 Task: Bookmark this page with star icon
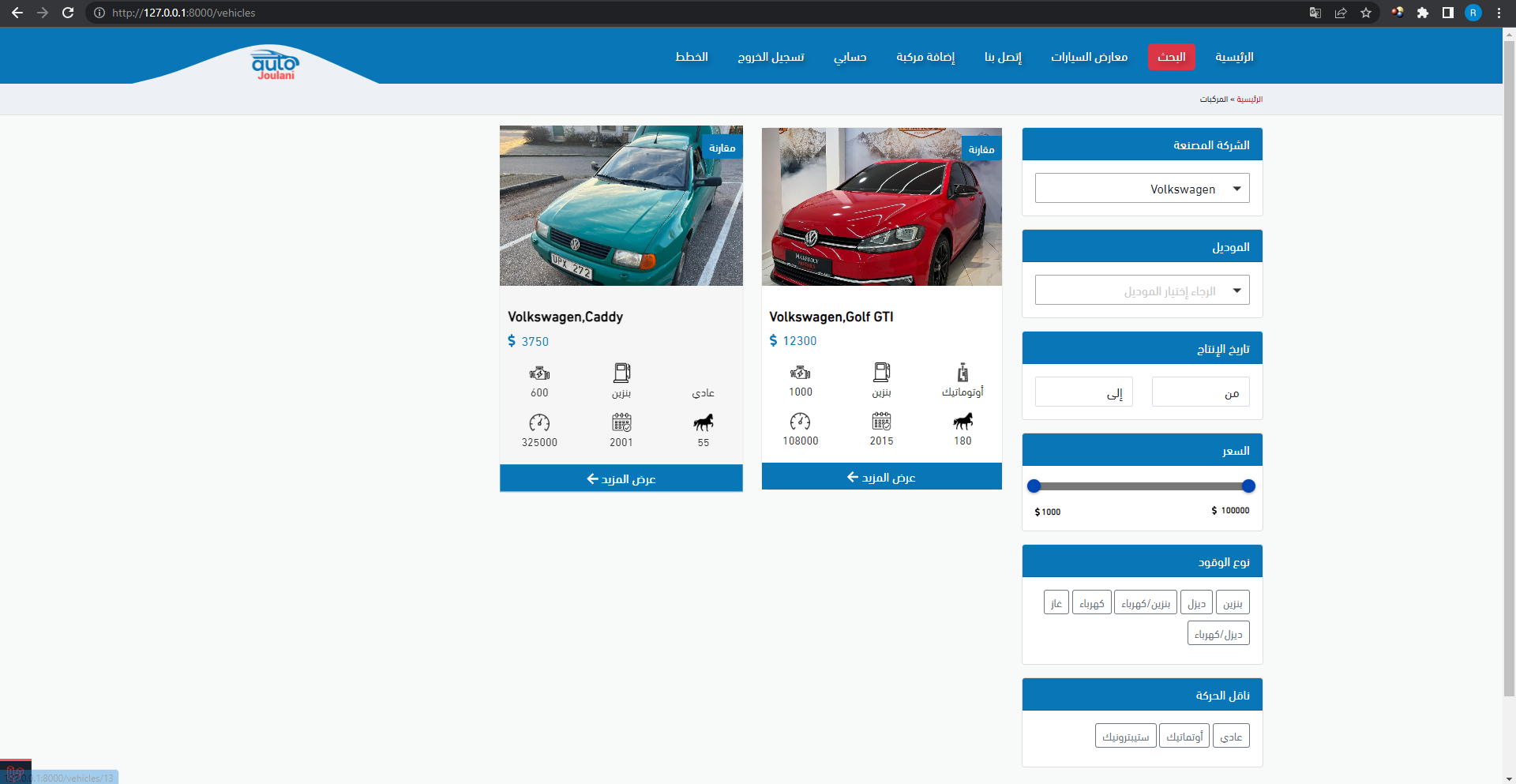[x=1366, y=13]
